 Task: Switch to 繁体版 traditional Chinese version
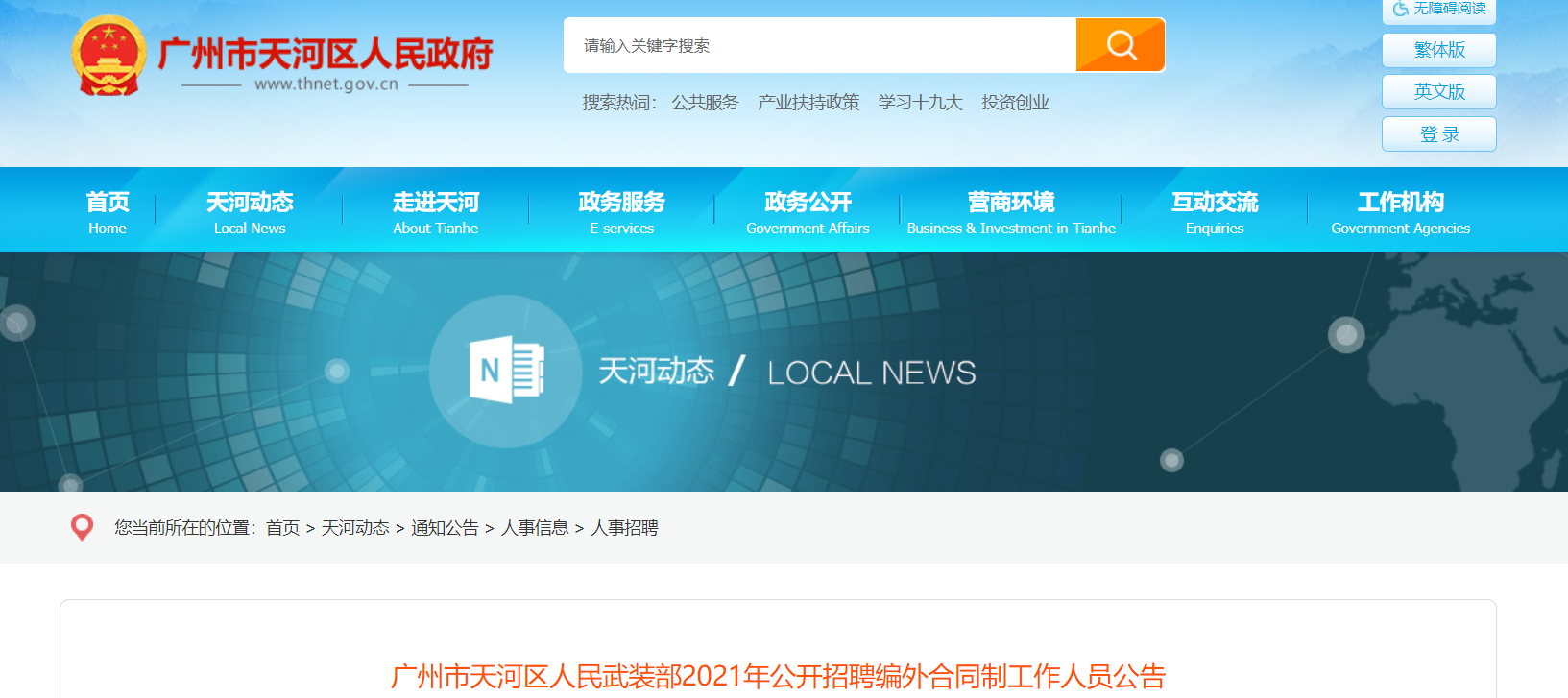tap(1439, 50)
